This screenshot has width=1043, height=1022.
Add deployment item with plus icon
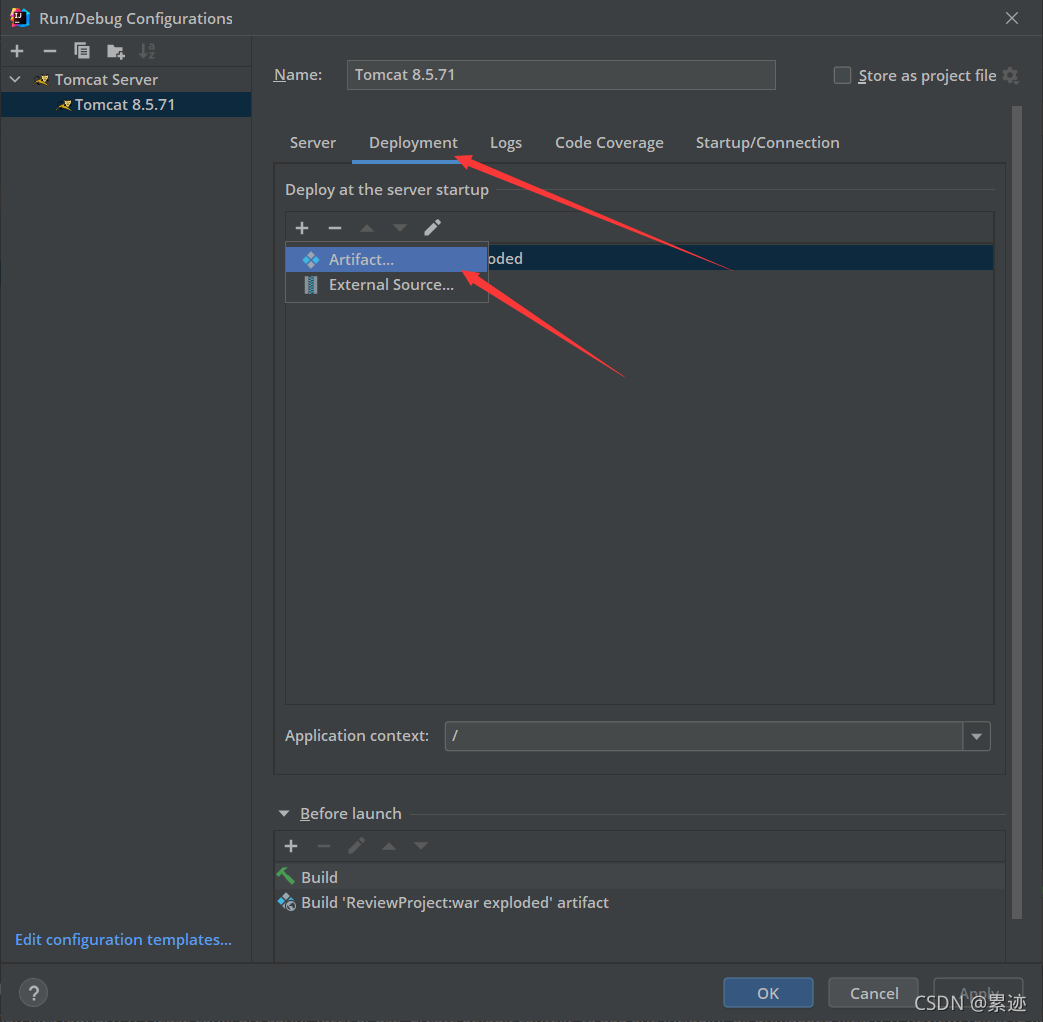pyautogui.click(x=302, y=228)
